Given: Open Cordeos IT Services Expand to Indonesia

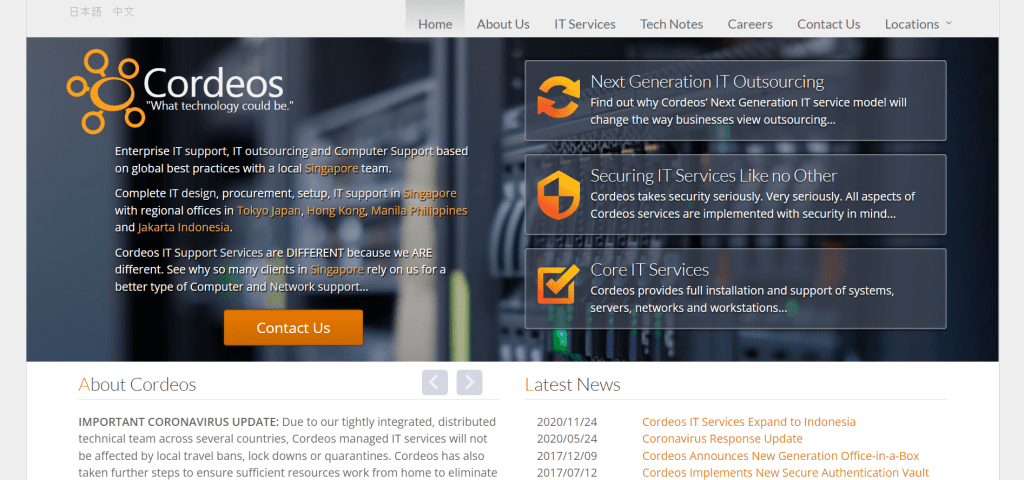Looking at the screenshot, I should (x=748, y=422).
